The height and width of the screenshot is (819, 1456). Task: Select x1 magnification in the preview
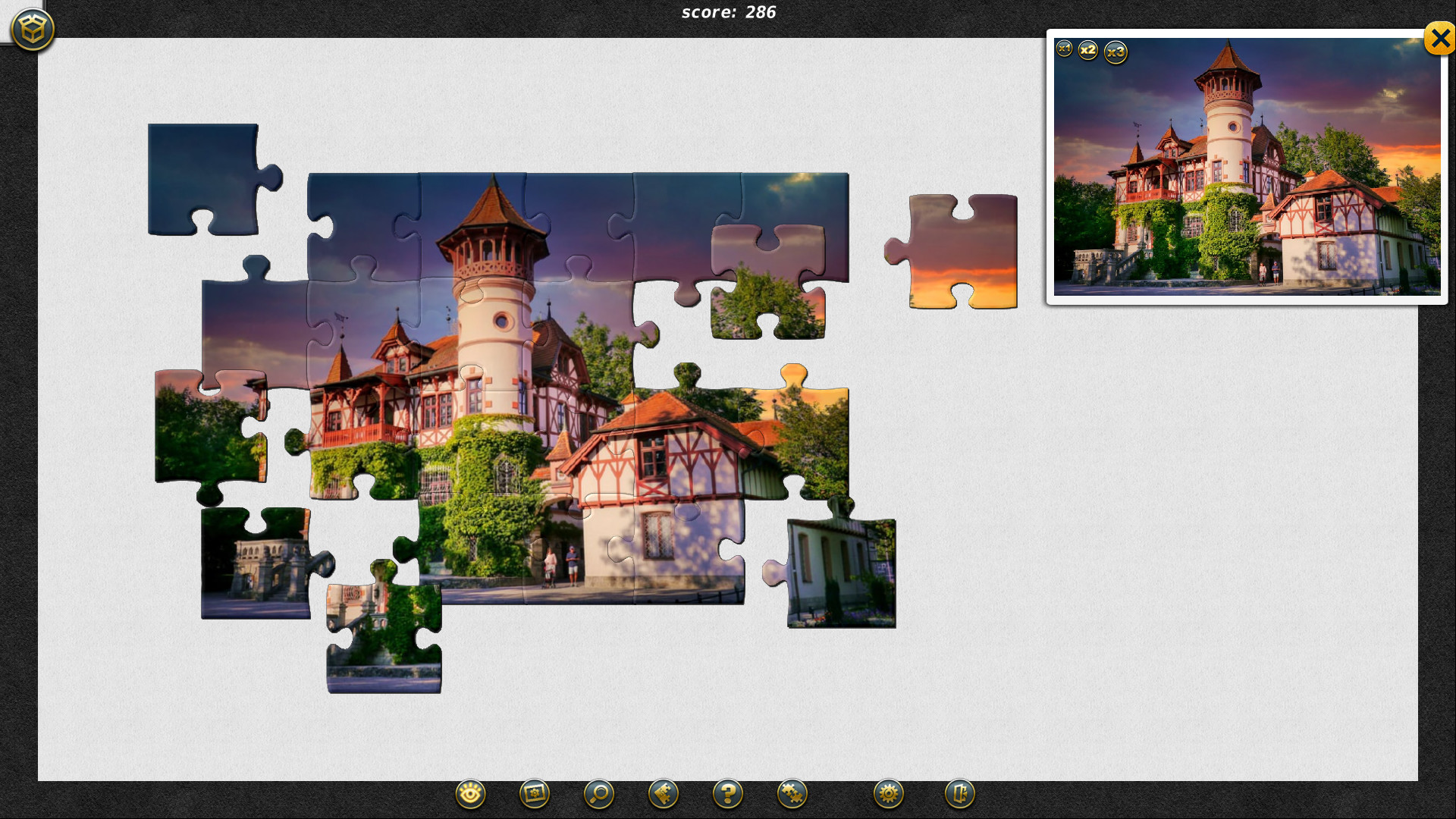coord(1065,48)
